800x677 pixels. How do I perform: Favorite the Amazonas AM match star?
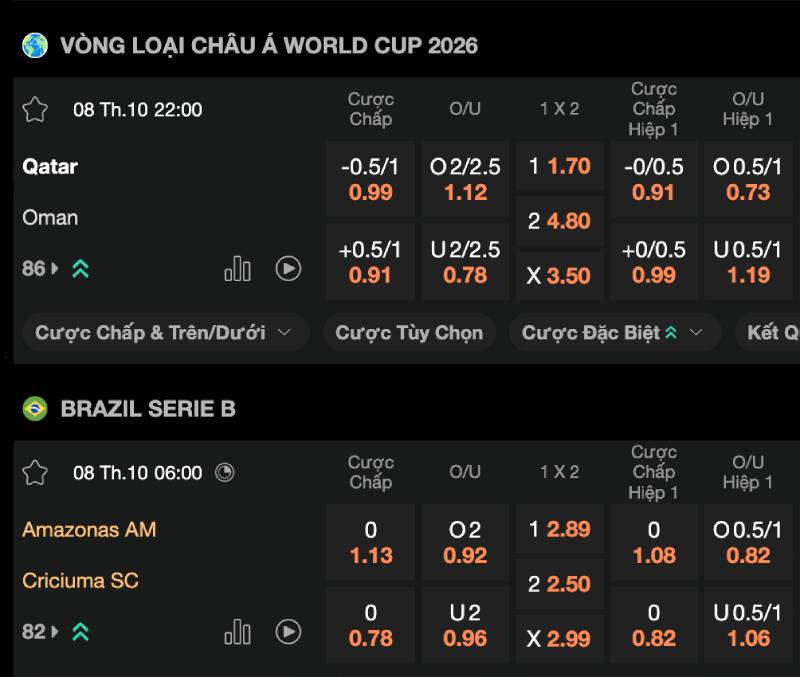(x=35, y=472)
